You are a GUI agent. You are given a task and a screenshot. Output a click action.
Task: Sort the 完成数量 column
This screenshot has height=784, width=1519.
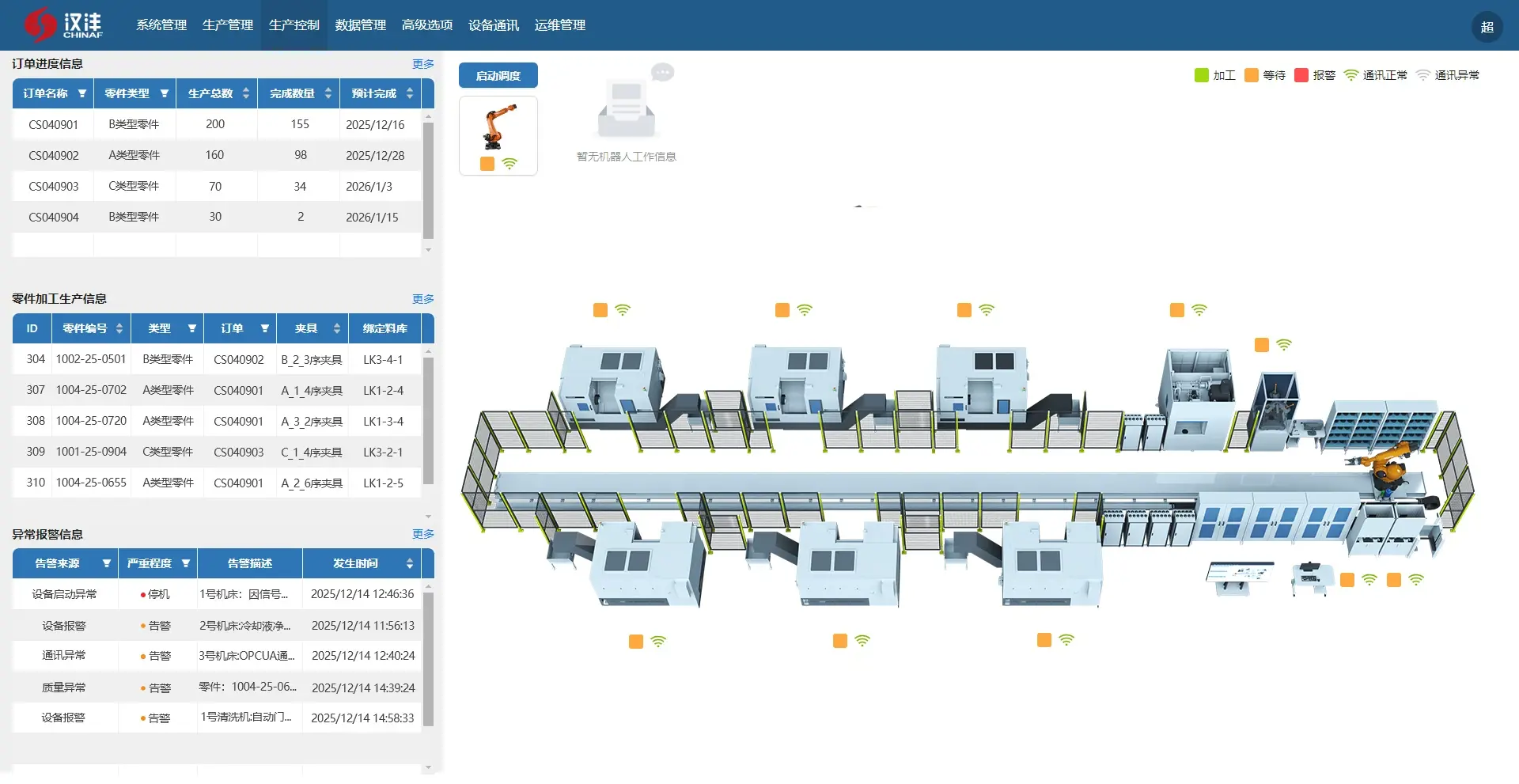(328, 93)
